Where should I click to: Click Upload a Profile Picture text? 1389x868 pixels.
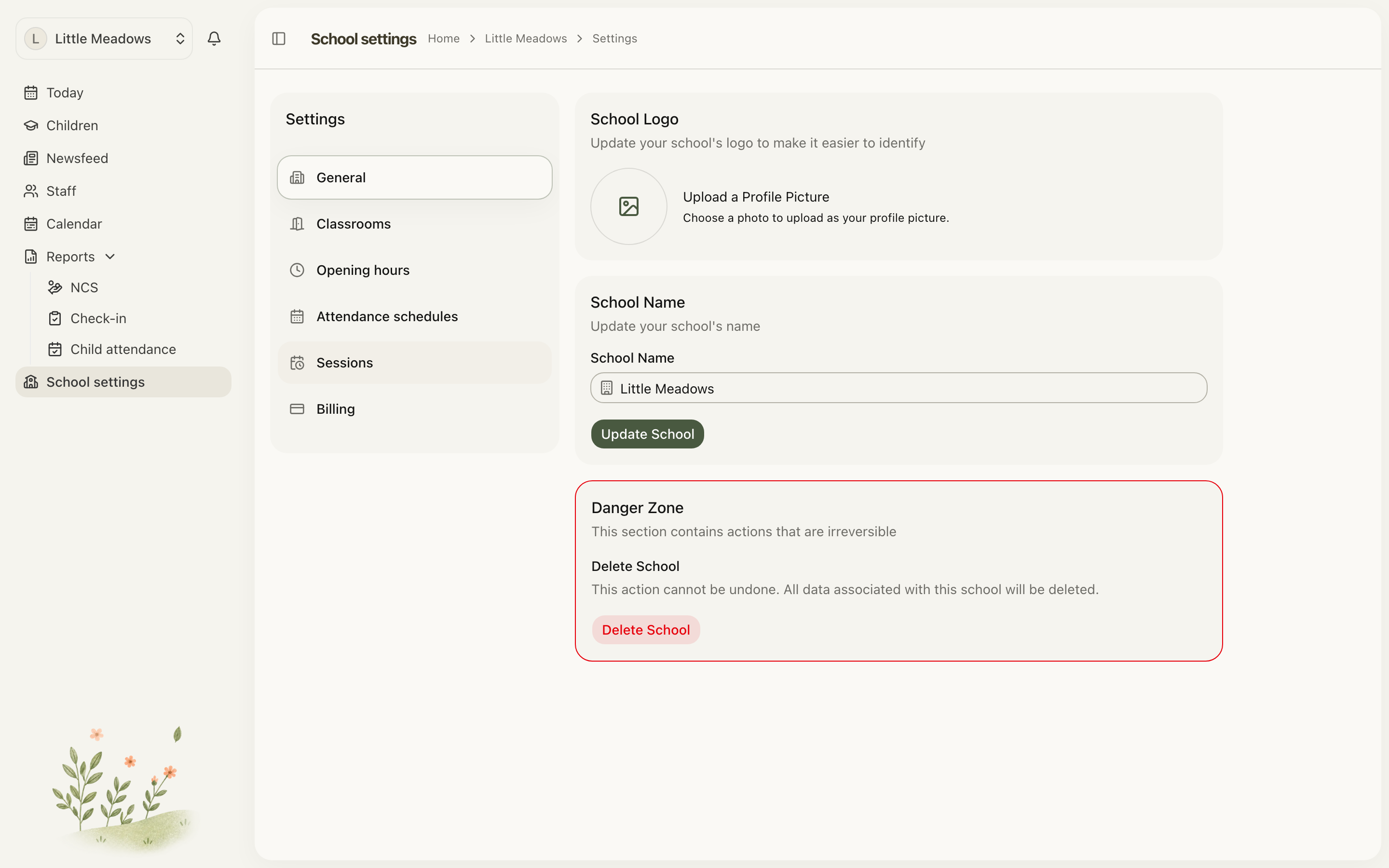pos(756,197)
